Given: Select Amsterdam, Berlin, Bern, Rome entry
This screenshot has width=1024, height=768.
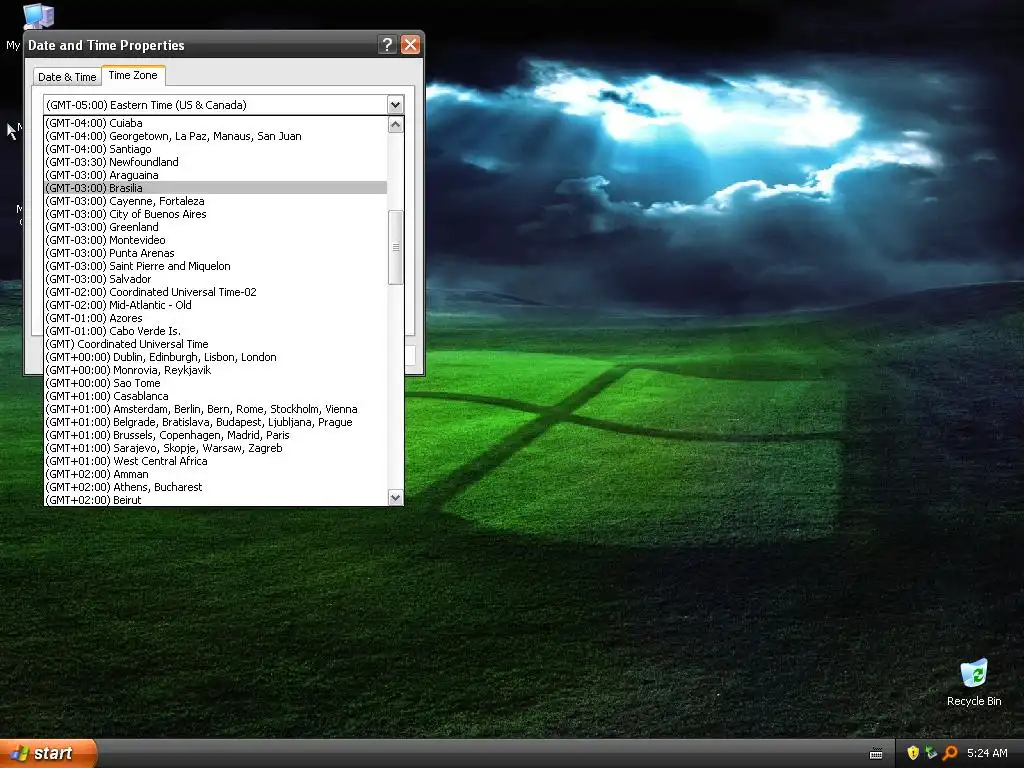Looking at the screenshot, I should pos(216,409).
